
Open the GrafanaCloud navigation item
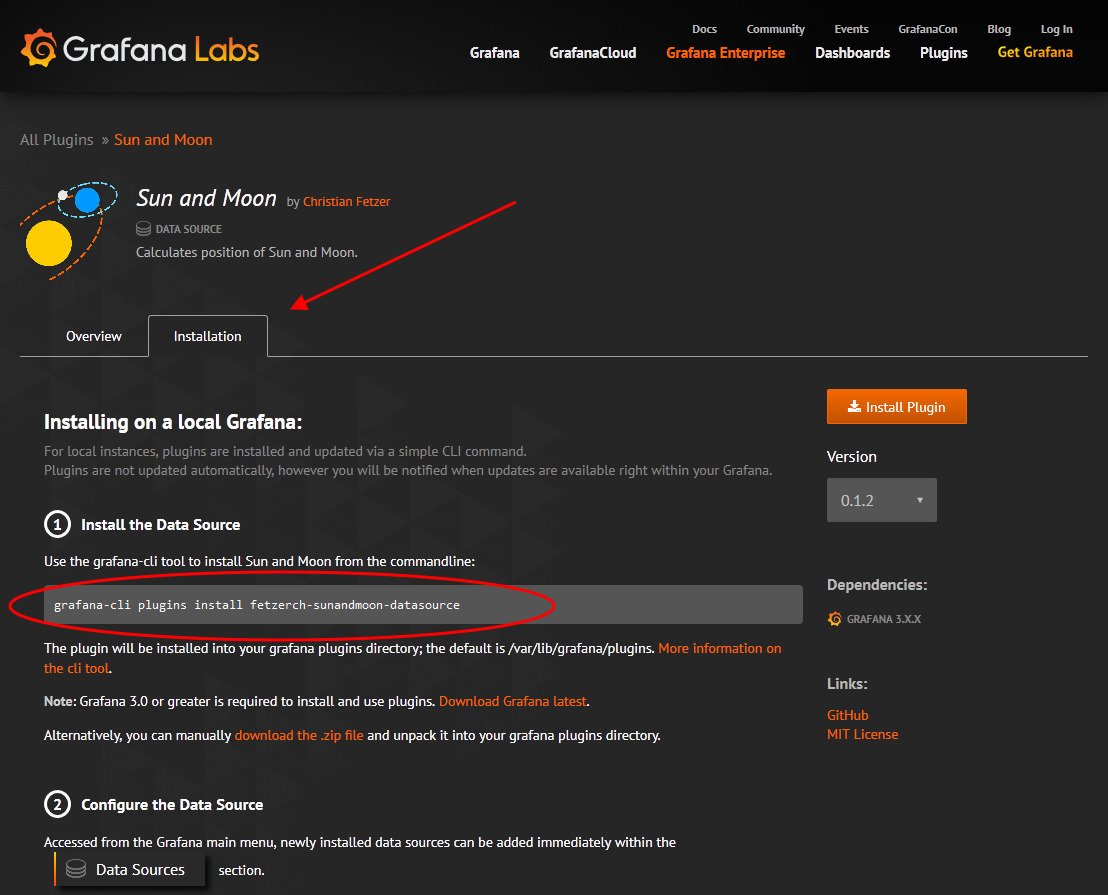(592, 53)
